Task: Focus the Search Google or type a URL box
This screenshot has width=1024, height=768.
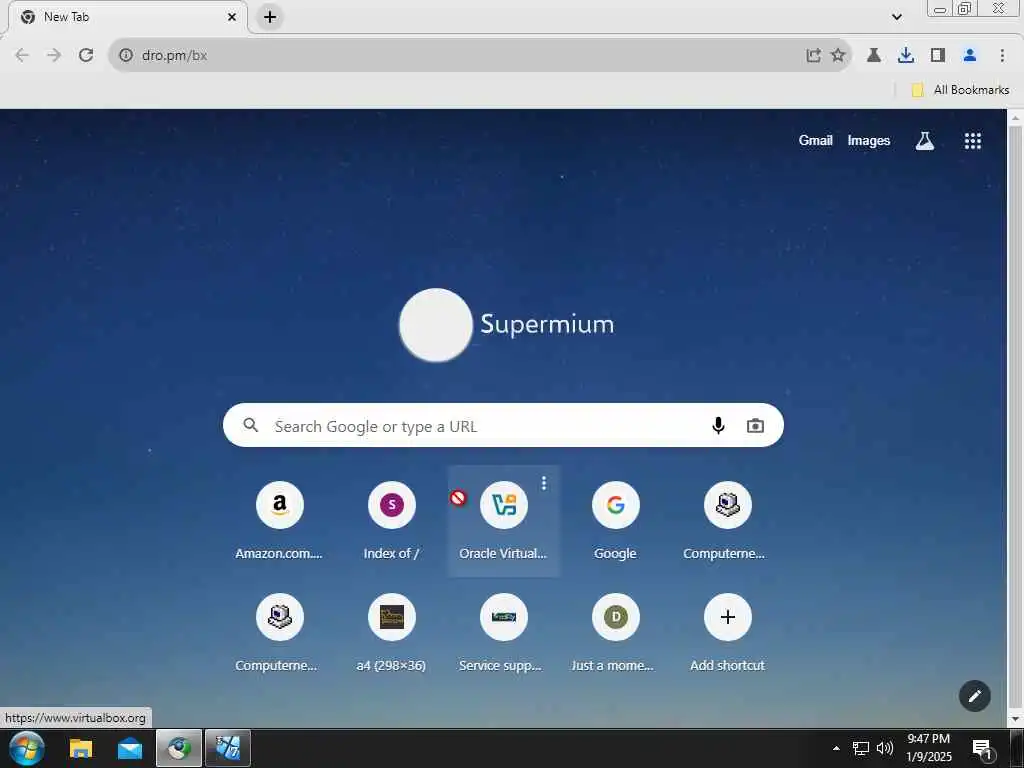Action: [x=503, y=425]
